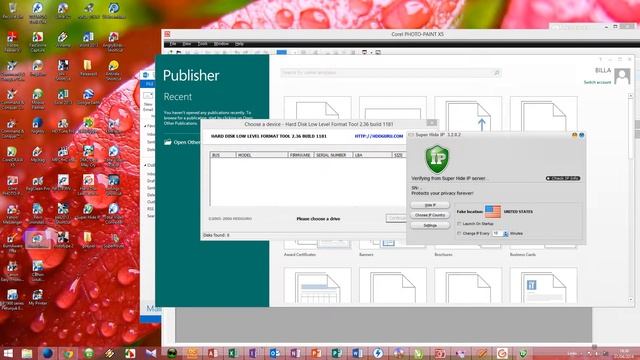This screenshot has height=360, width=640.
Task: Open the Recycle Bin desktop icon
Action: (12, 10)
